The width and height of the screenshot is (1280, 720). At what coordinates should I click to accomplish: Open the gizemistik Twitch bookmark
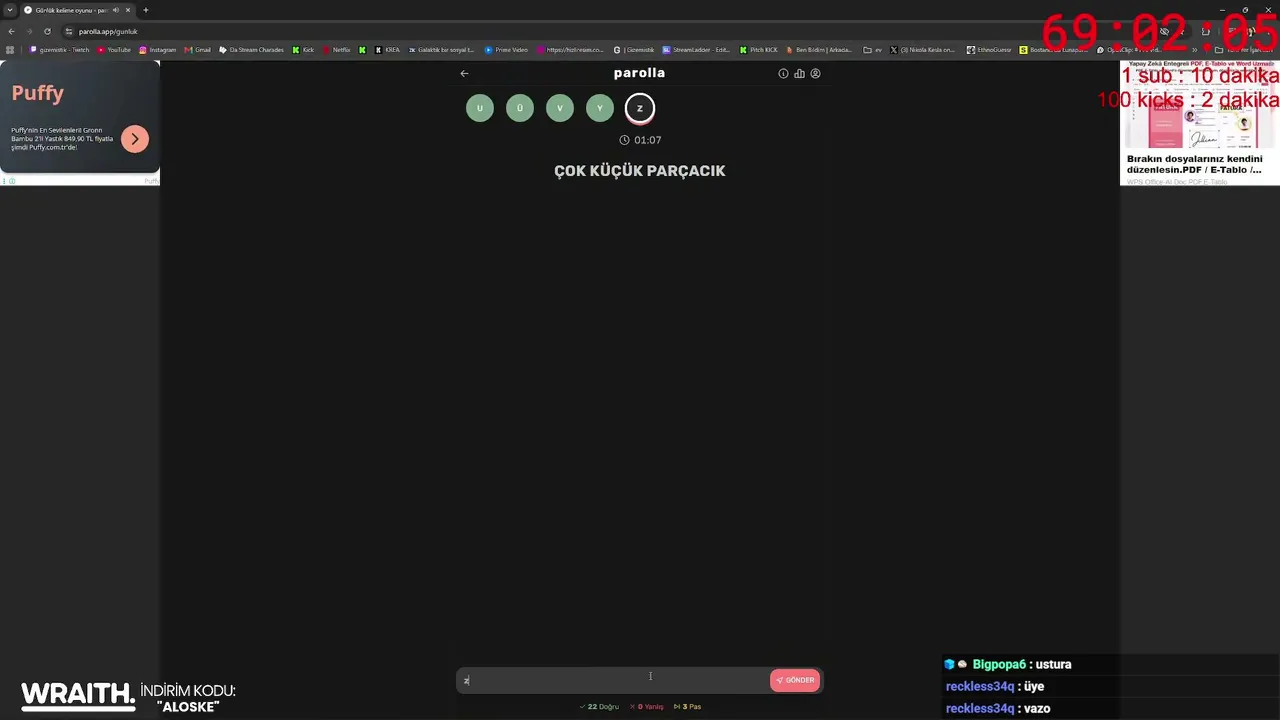[x=60, y=49]
